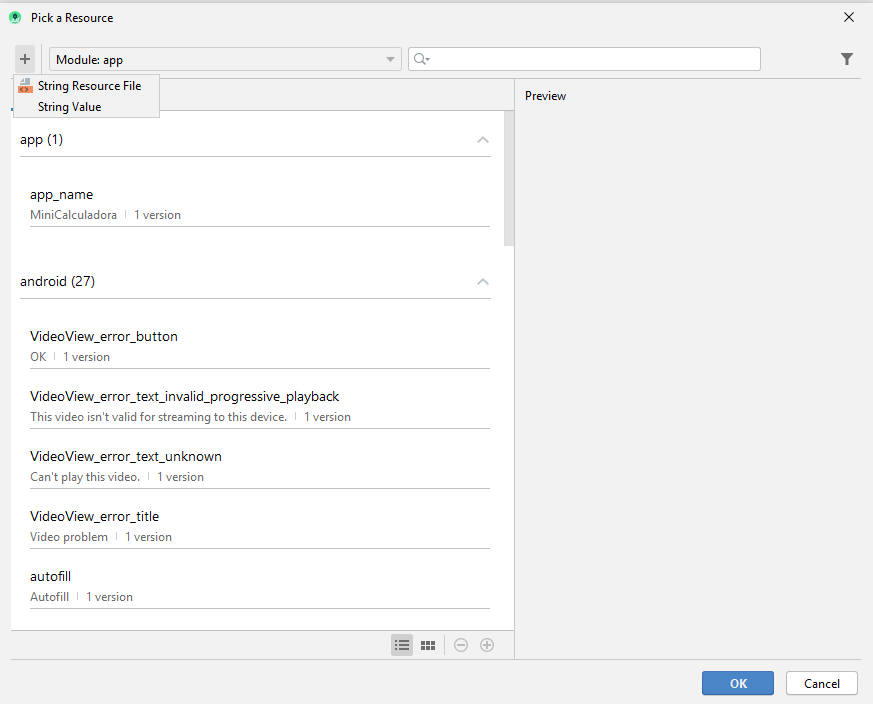The height and width of the screenshot is (704, 873).
Task: Click the resource list vertical scrollbar
Action: coord(509,180)
